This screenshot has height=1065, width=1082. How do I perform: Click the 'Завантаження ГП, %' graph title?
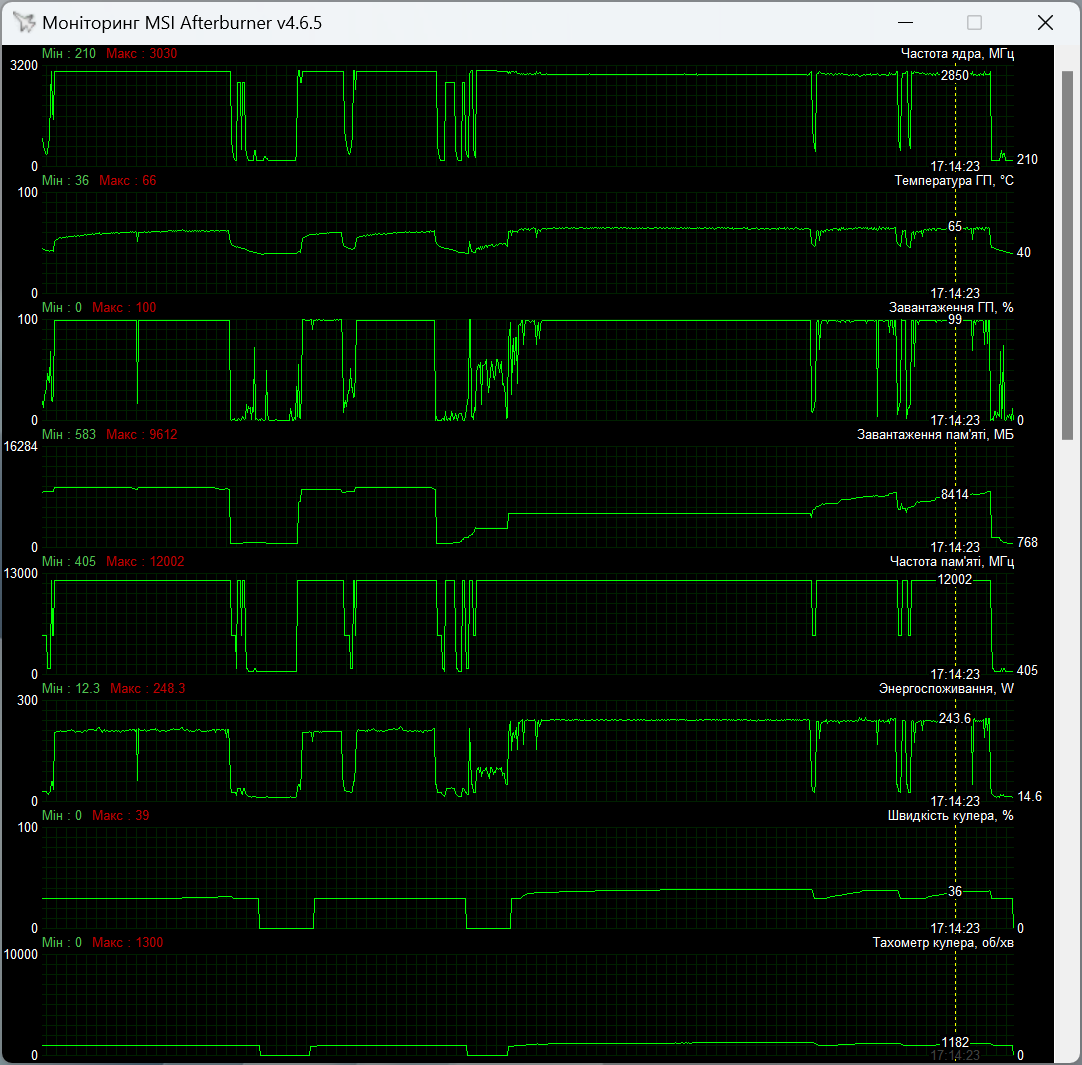tap(951, 308)
